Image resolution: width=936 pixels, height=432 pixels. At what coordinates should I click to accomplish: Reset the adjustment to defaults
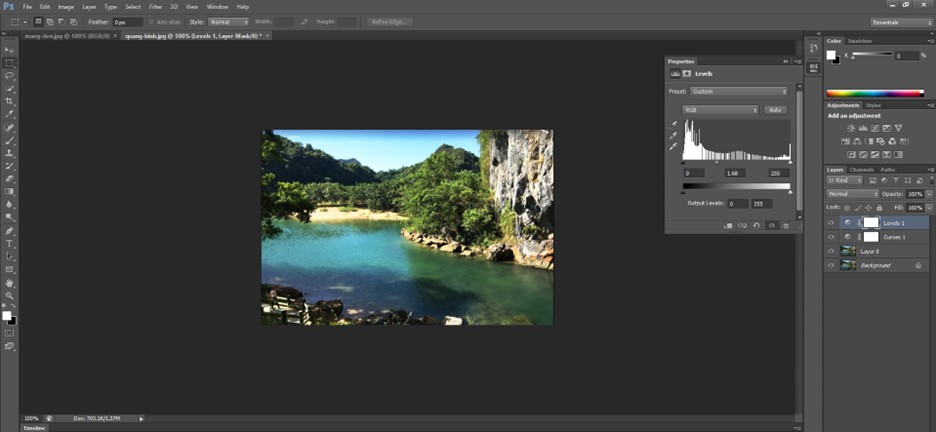(x=756, y=226)
